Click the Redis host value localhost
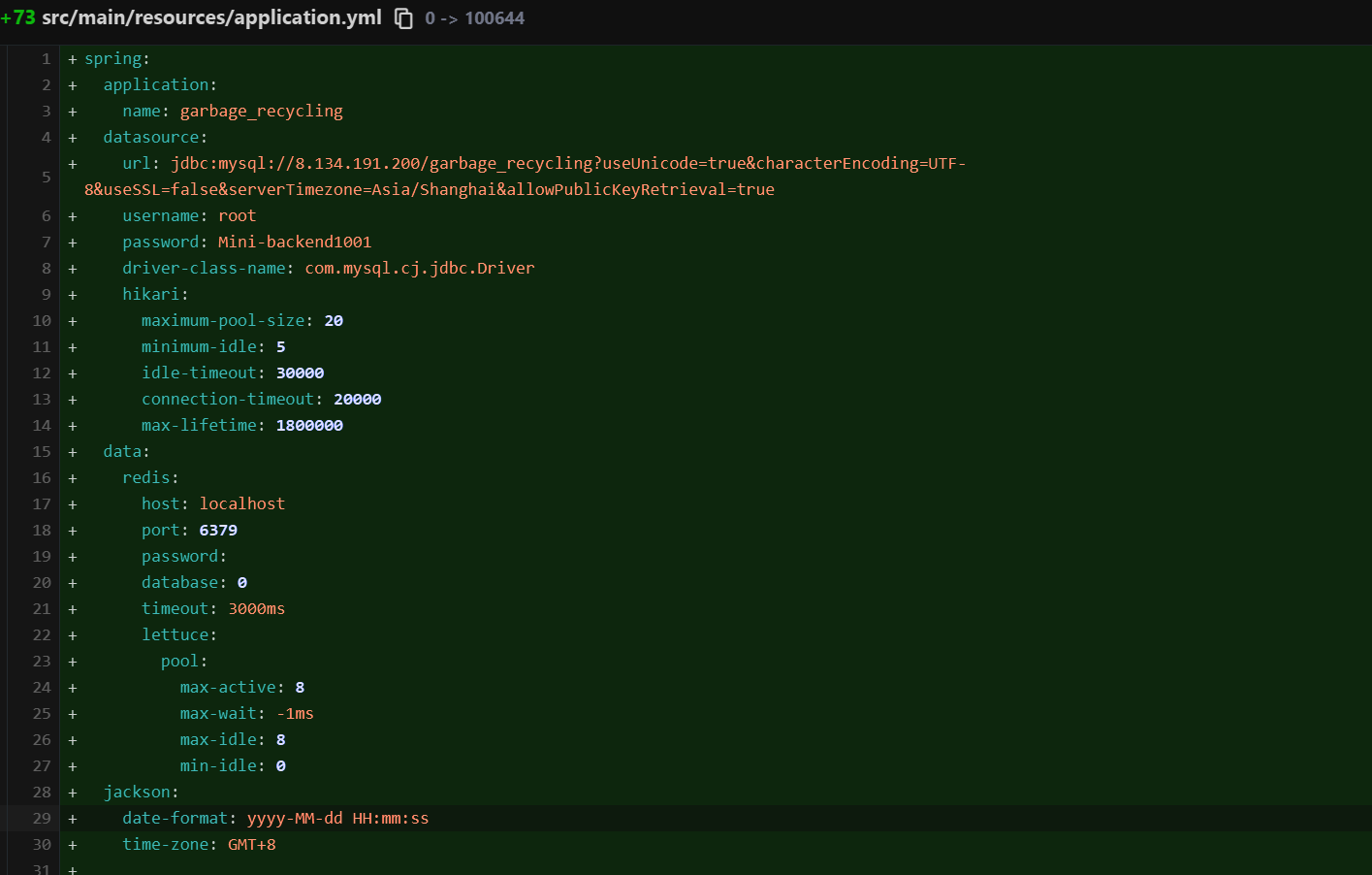Screen dimensions: 1372x875 (x=241, y=504)
